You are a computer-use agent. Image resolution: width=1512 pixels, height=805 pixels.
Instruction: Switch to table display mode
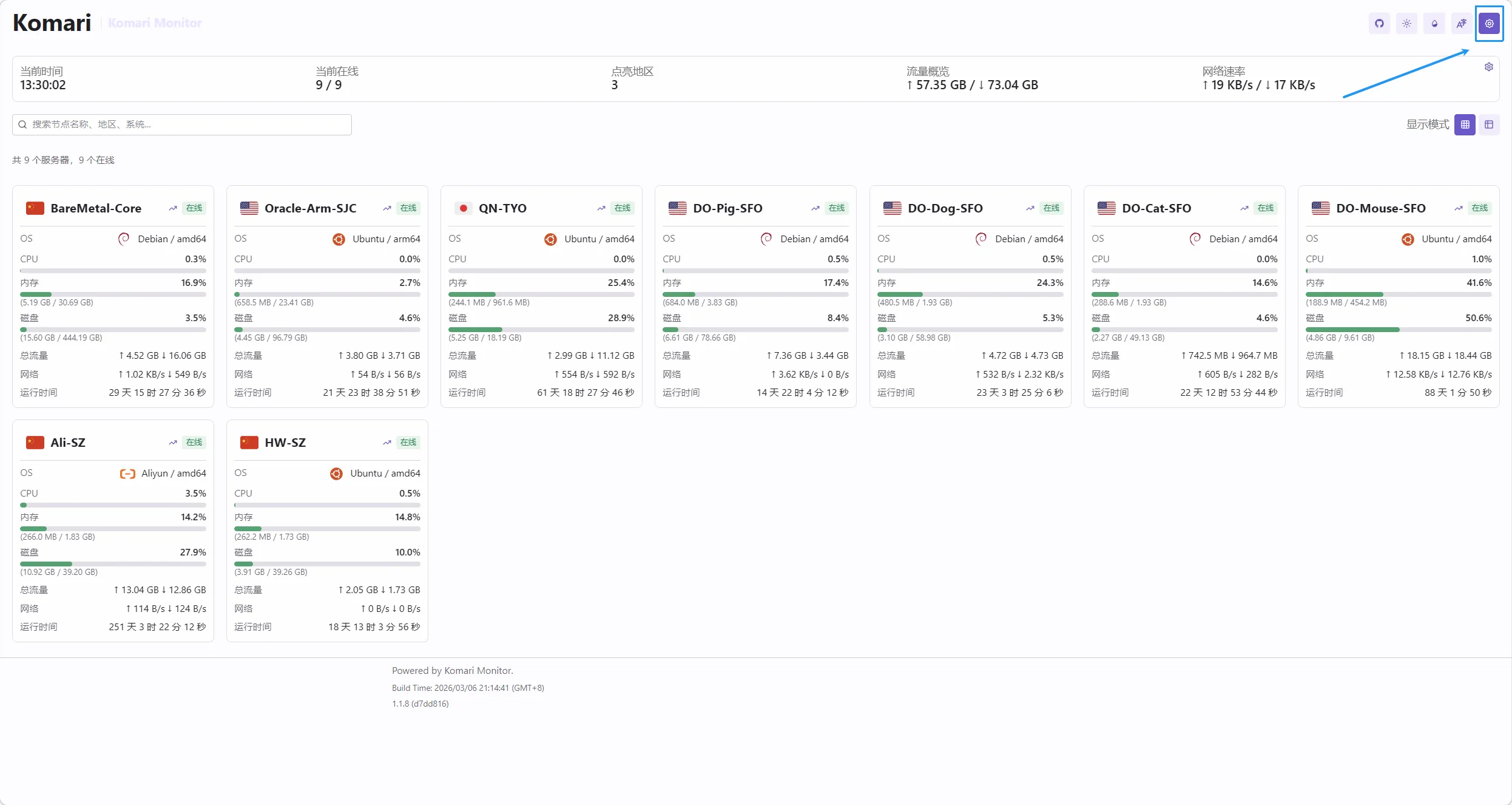tap(1489, 124)
